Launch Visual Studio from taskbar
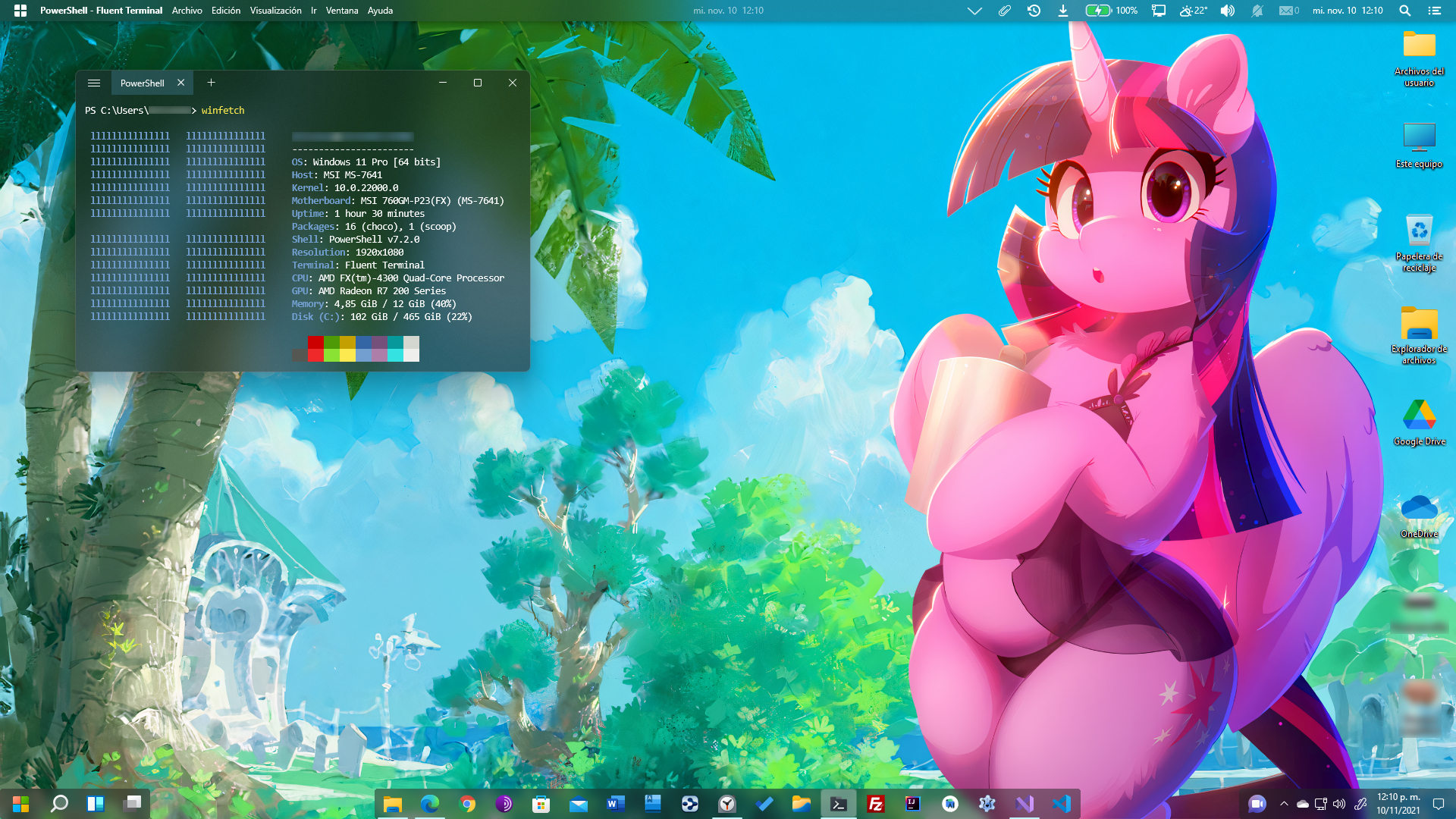Screen dimensions: 1456x819 point(1025,804)
